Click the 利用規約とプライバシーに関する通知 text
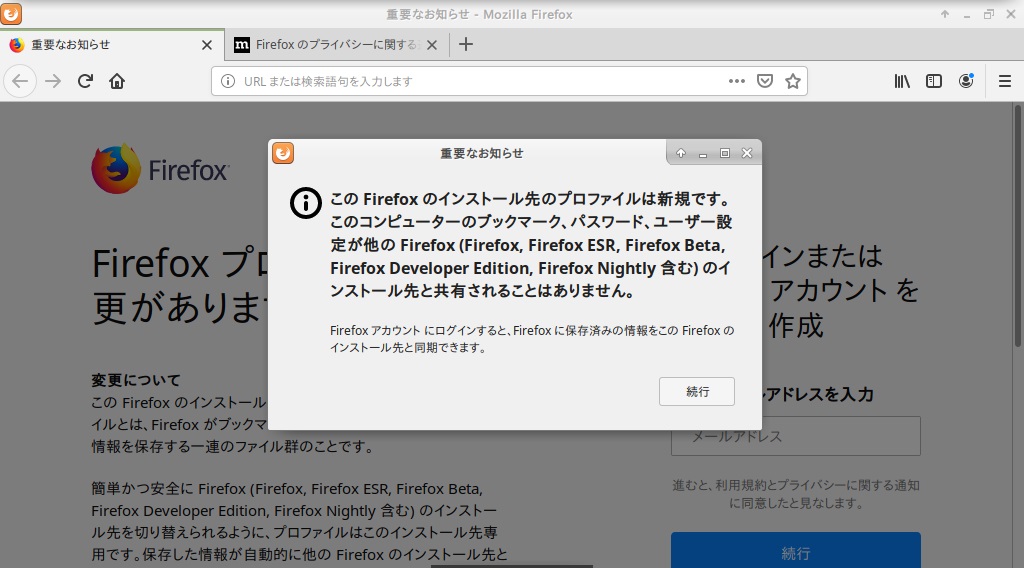1024x568 pixels. point(817,485)
